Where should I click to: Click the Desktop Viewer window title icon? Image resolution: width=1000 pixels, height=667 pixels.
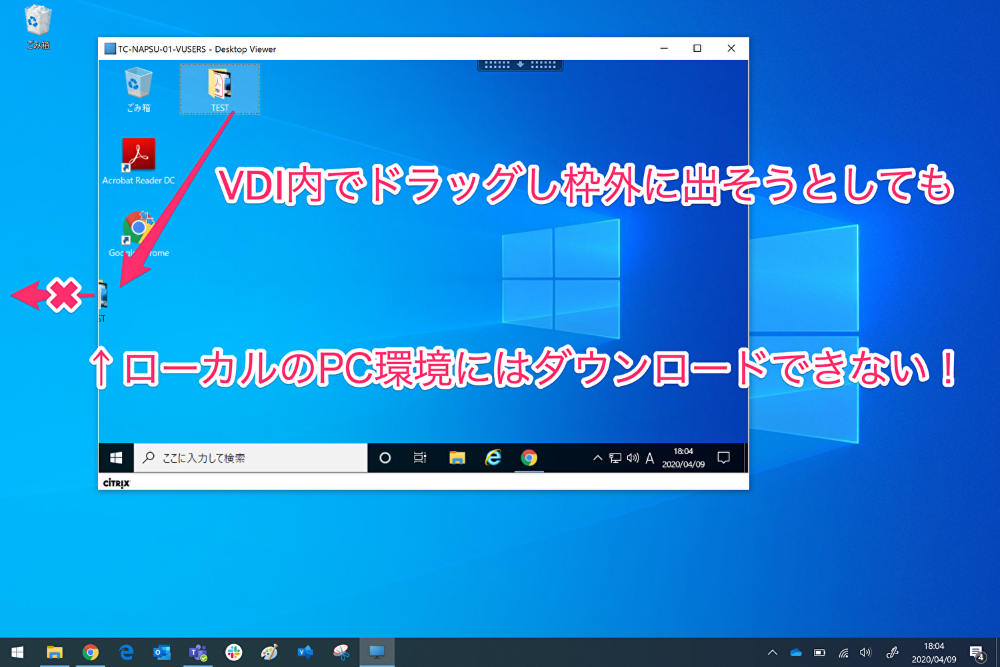click(x=110, y=49)
